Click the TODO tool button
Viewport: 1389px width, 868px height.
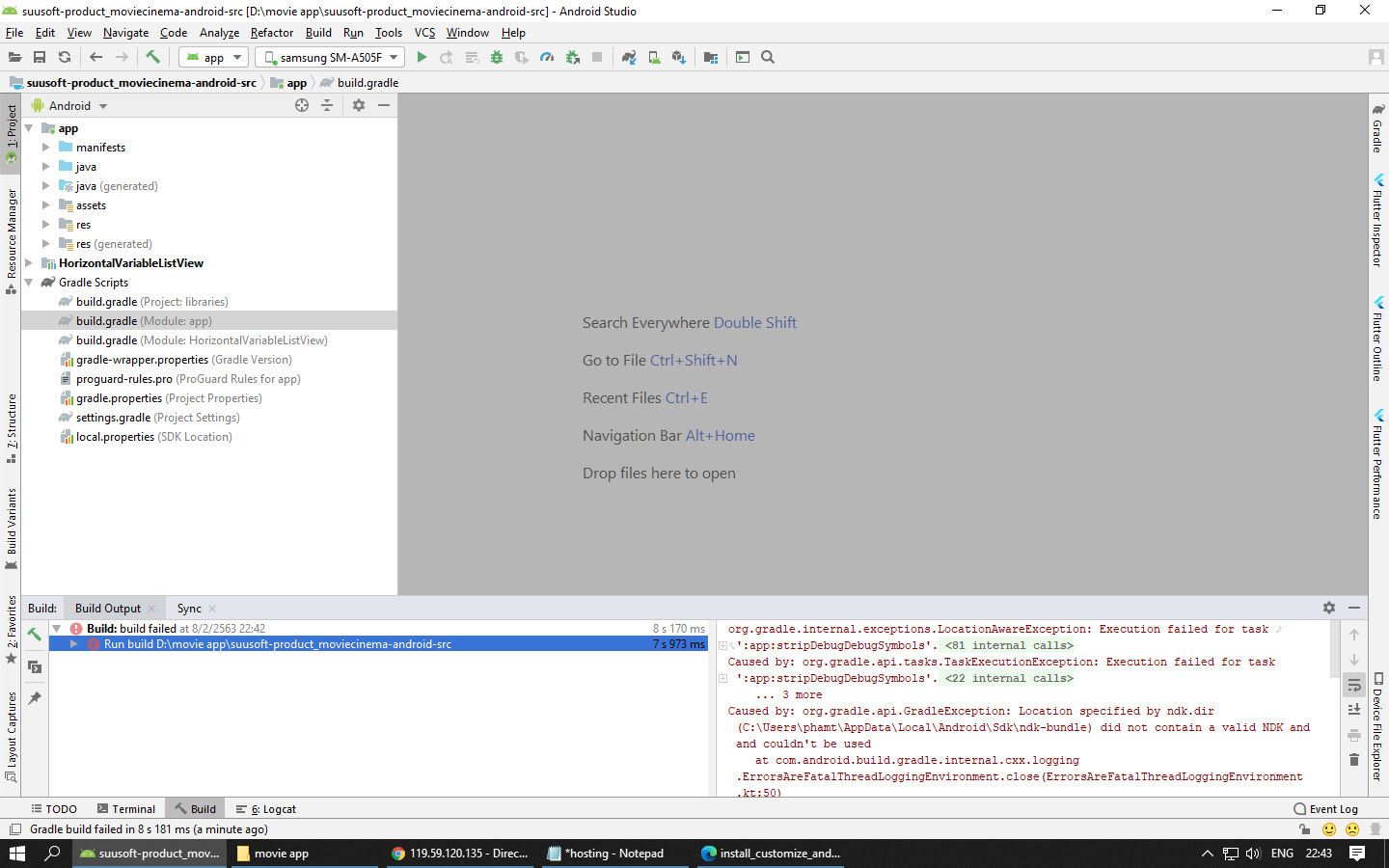click(54, 809)
